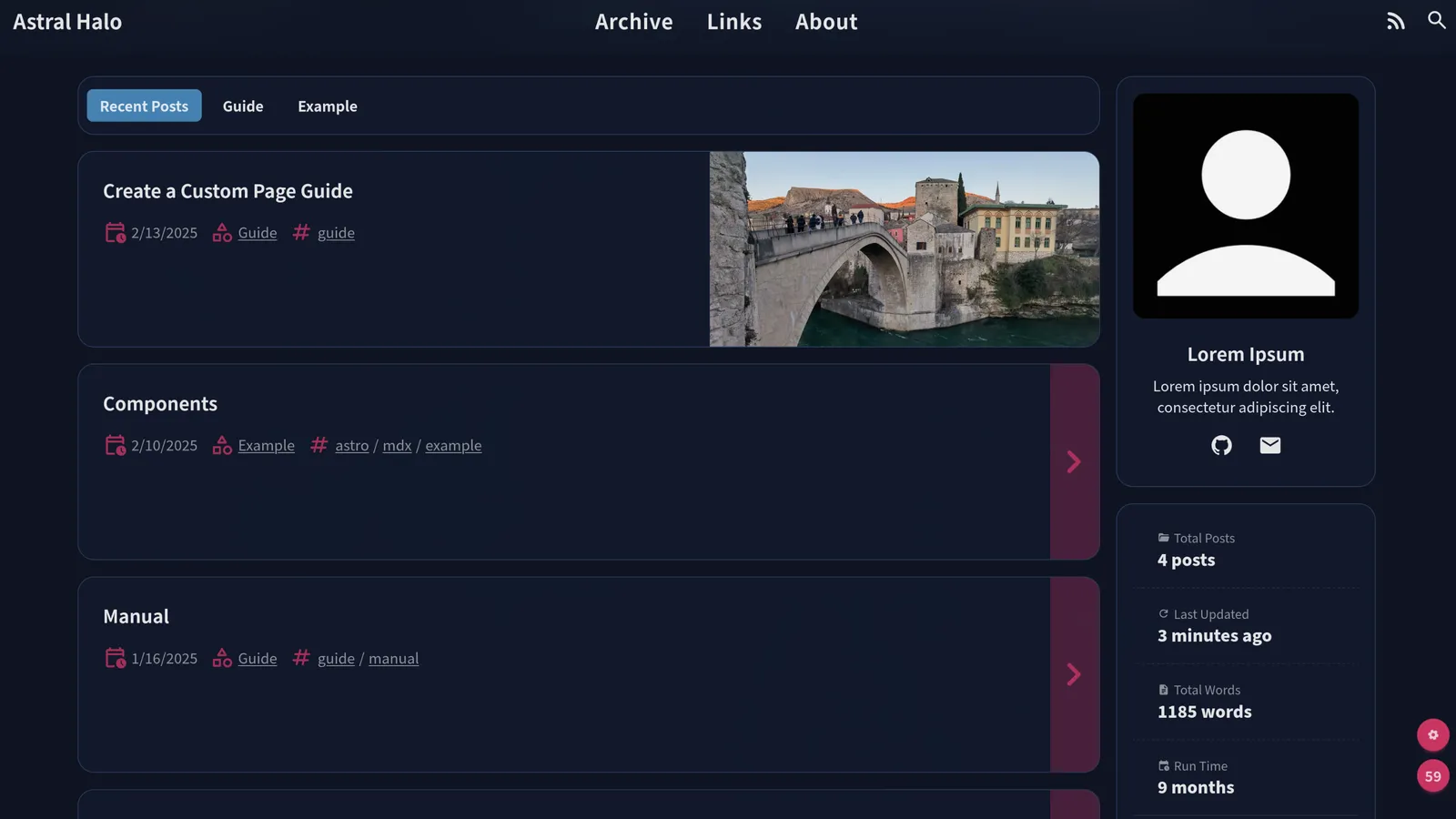Switch to the Guide tab
This screenshot has width=1456, height=819.
tap(243, 106)
